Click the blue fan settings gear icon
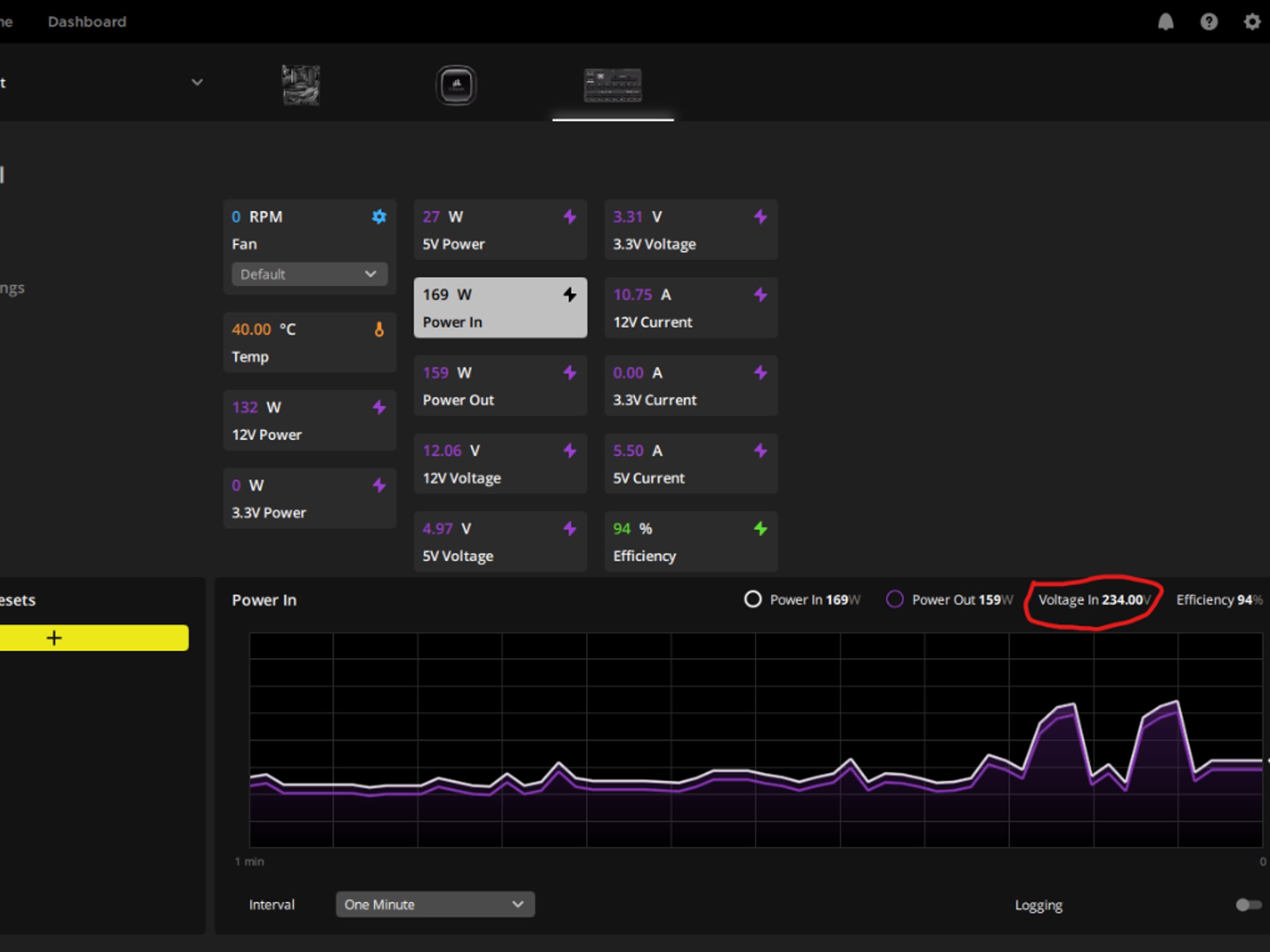This screenshot has width=1270, height=952. coord(379,217)
